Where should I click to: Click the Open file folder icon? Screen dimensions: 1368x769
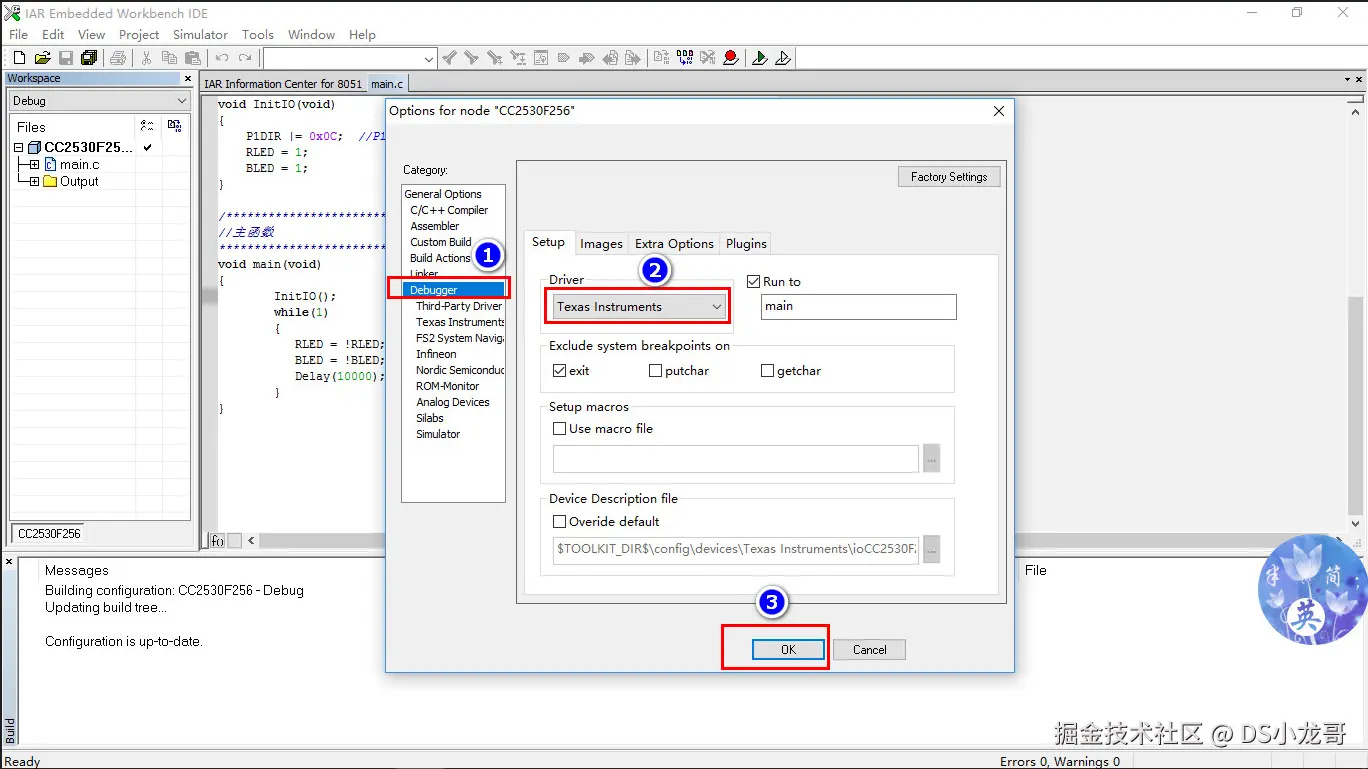pyautogui.click(x=42, y=58)
